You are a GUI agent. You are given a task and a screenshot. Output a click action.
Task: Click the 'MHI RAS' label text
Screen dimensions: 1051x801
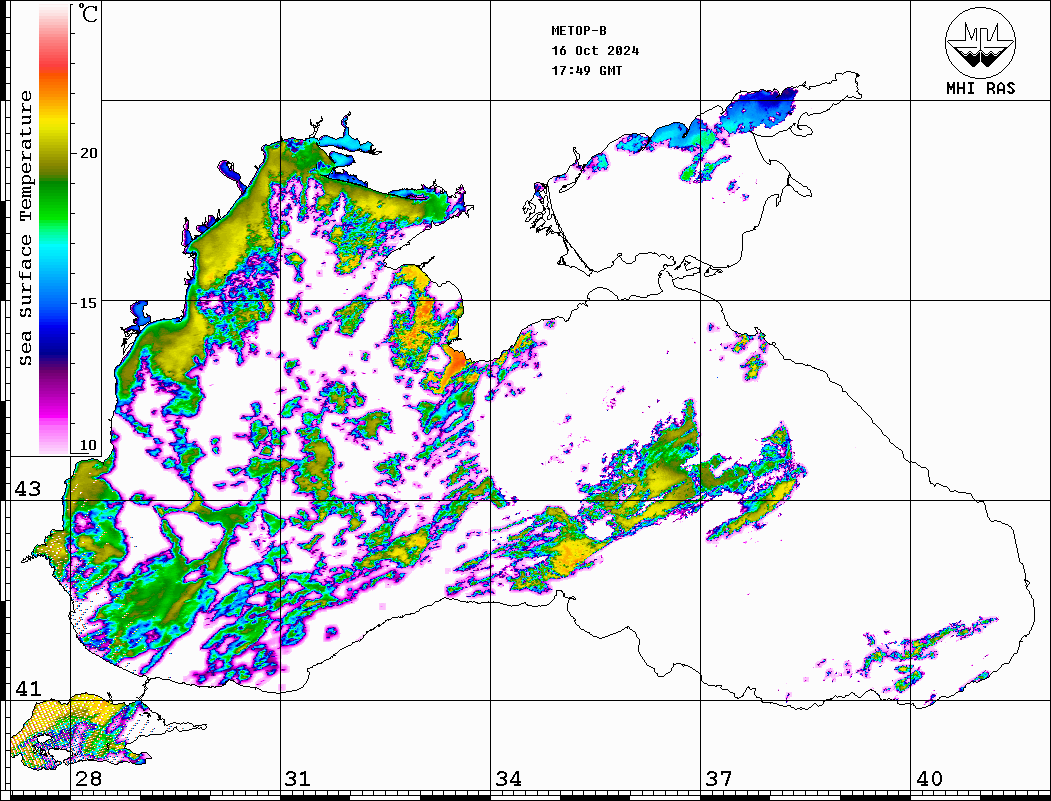pos(981,88)
